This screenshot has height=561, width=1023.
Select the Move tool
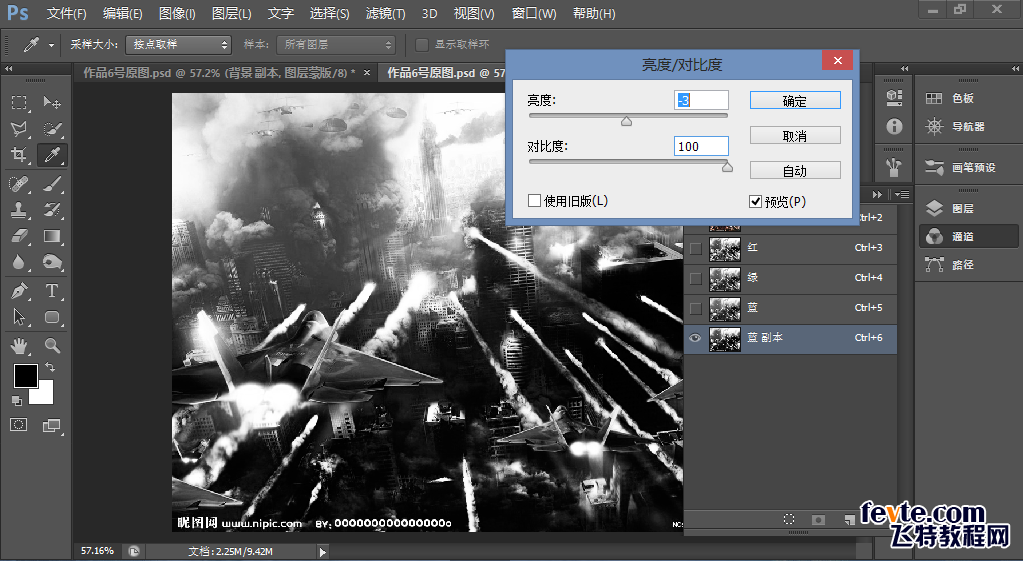52,102
